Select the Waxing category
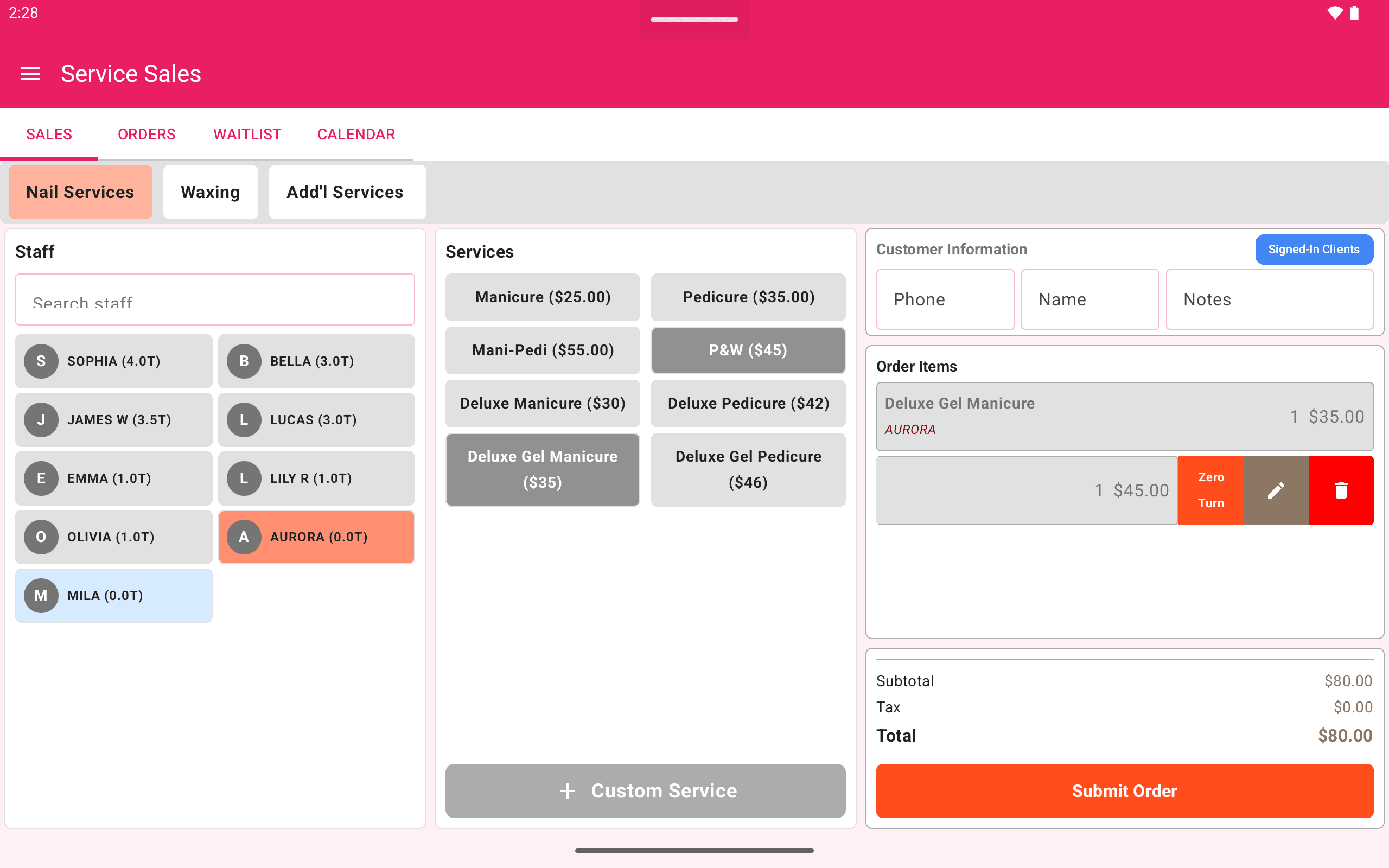1389x868 pixels. (x=211, y=192)
